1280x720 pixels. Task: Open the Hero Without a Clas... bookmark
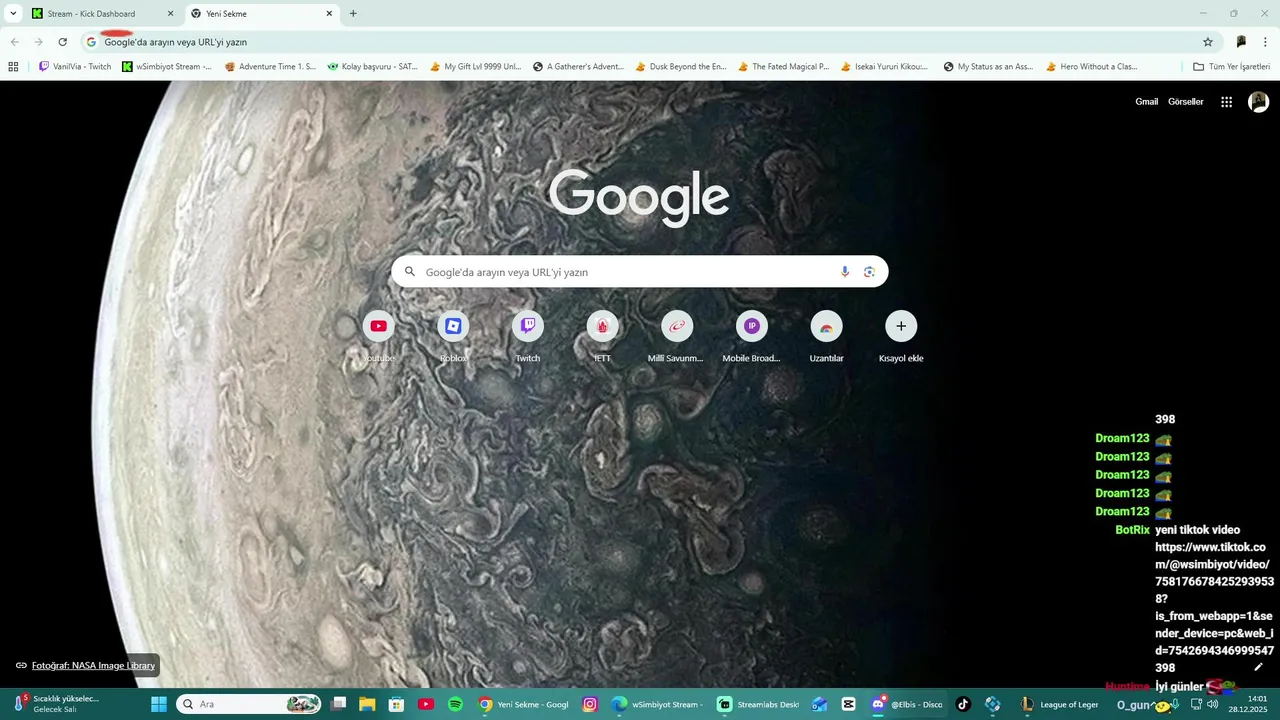[1091, 67]
